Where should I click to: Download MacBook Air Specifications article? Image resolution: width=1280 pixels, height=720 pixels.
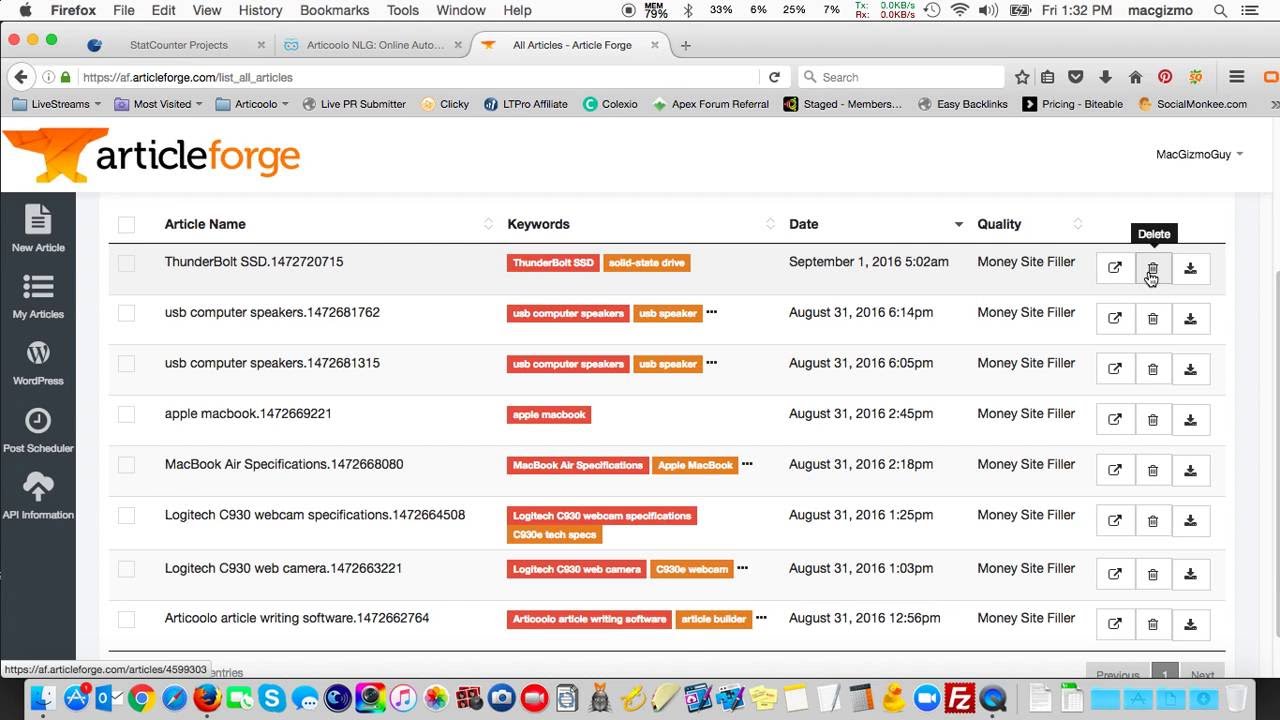click(1191, 470)
